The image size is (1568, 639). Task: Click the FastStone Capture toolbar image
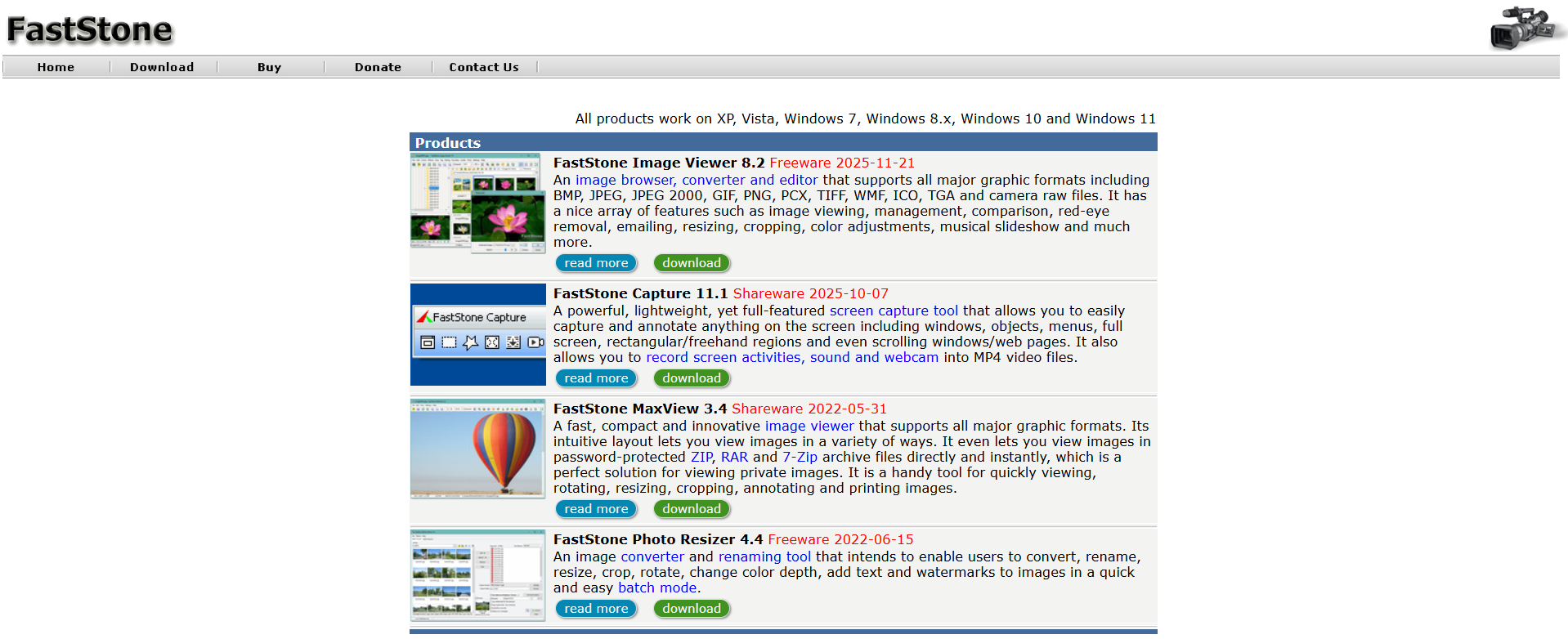click(x=477, y=334)
